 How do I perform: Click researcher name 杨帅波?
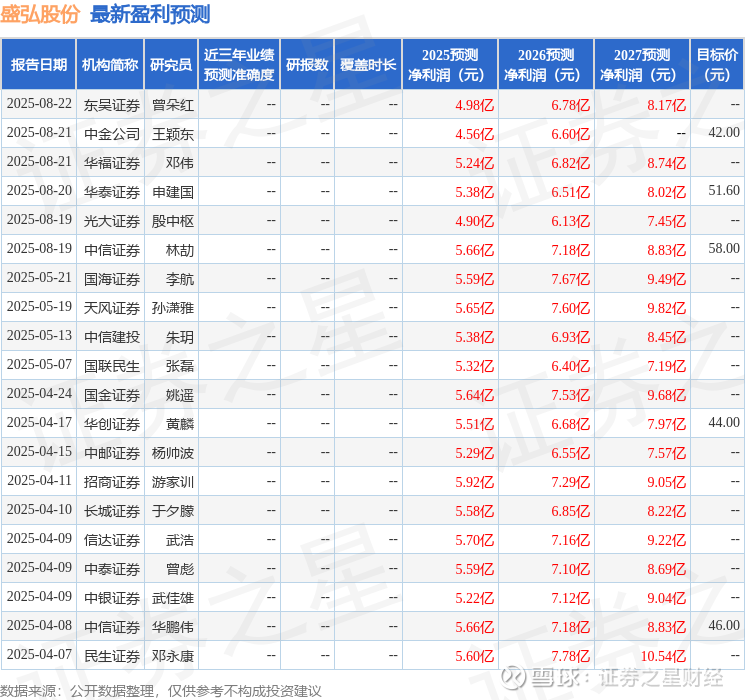172,453
